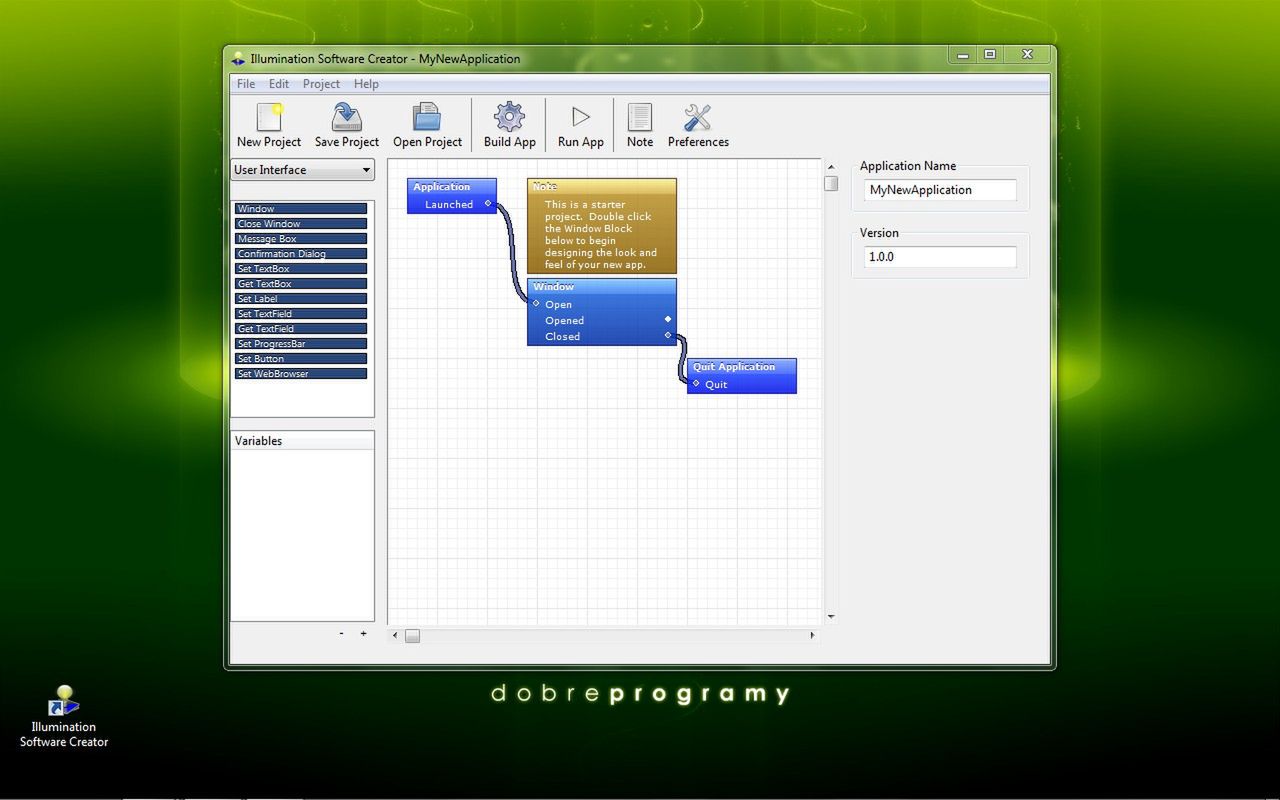The height and width of the screenshot is (800, 1280).
Task: Close the Illumination Software Creator window
Action: [1027, 55]
